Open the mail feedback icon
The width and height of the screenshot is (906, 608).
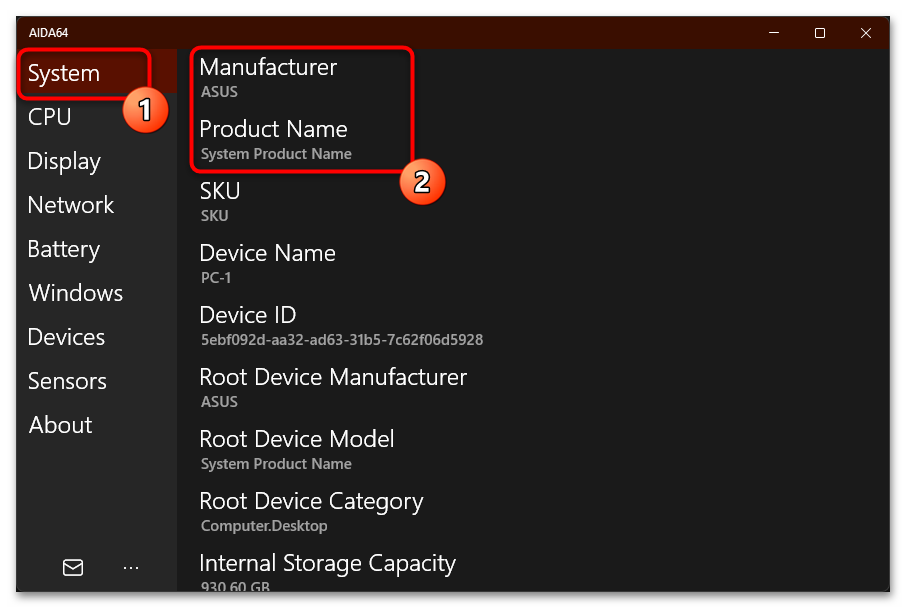73,568
